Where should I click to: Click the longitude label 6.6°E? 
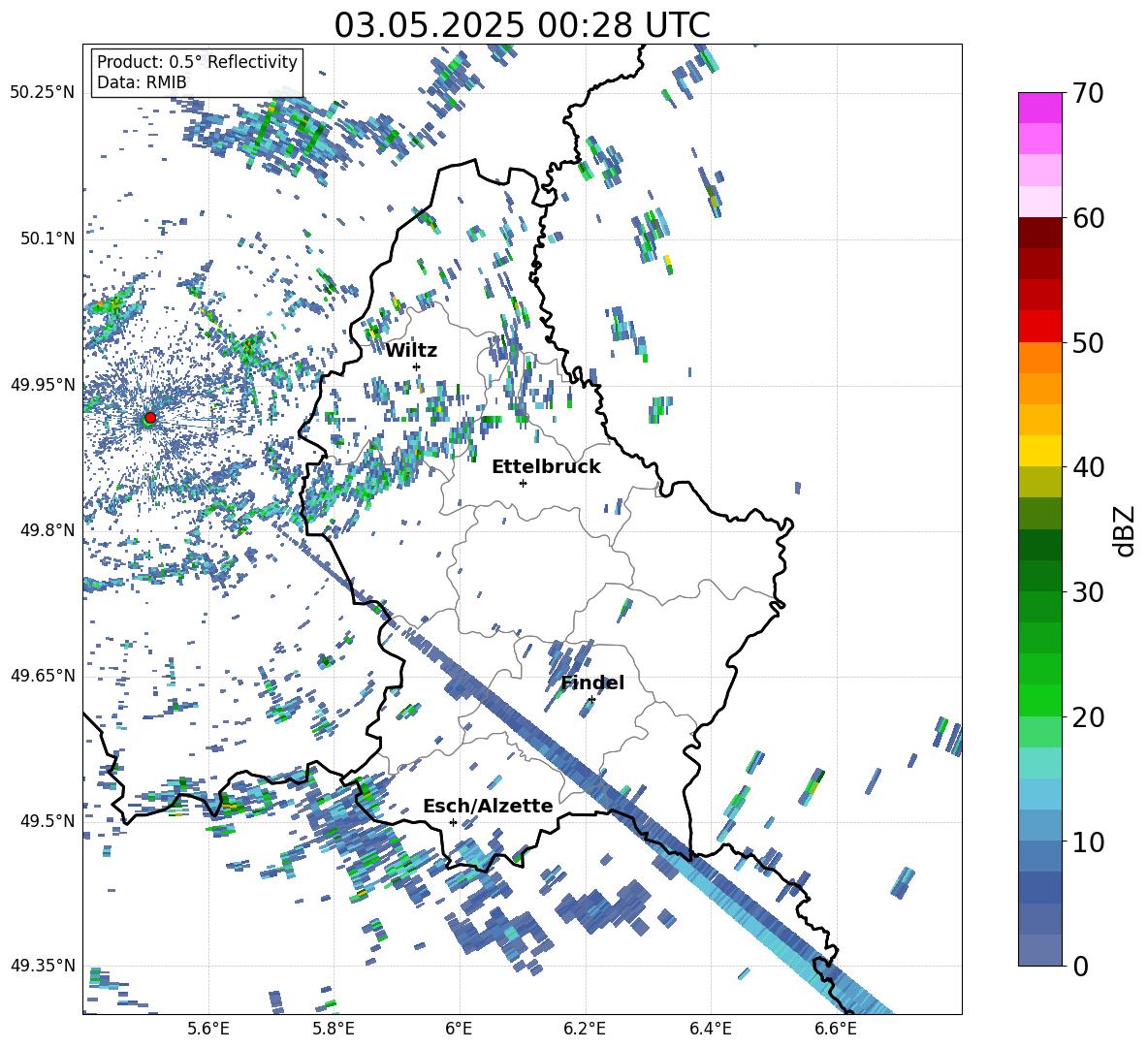pyautogui.click(x=836, y=1030)
